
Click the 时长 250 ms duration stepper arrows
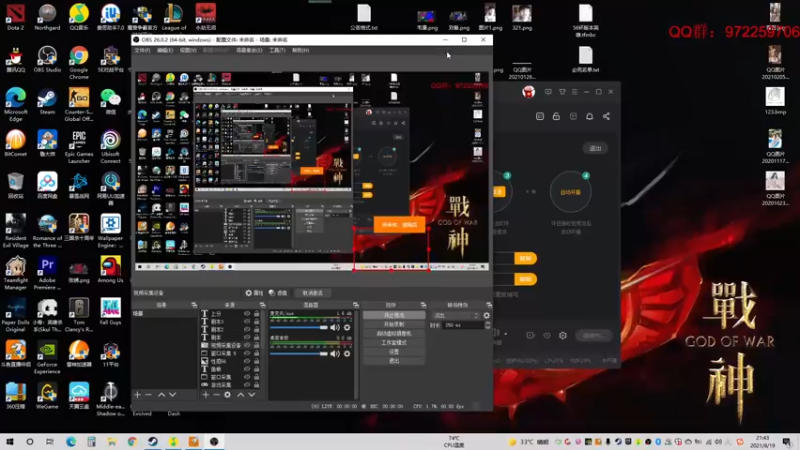[488, 325]
